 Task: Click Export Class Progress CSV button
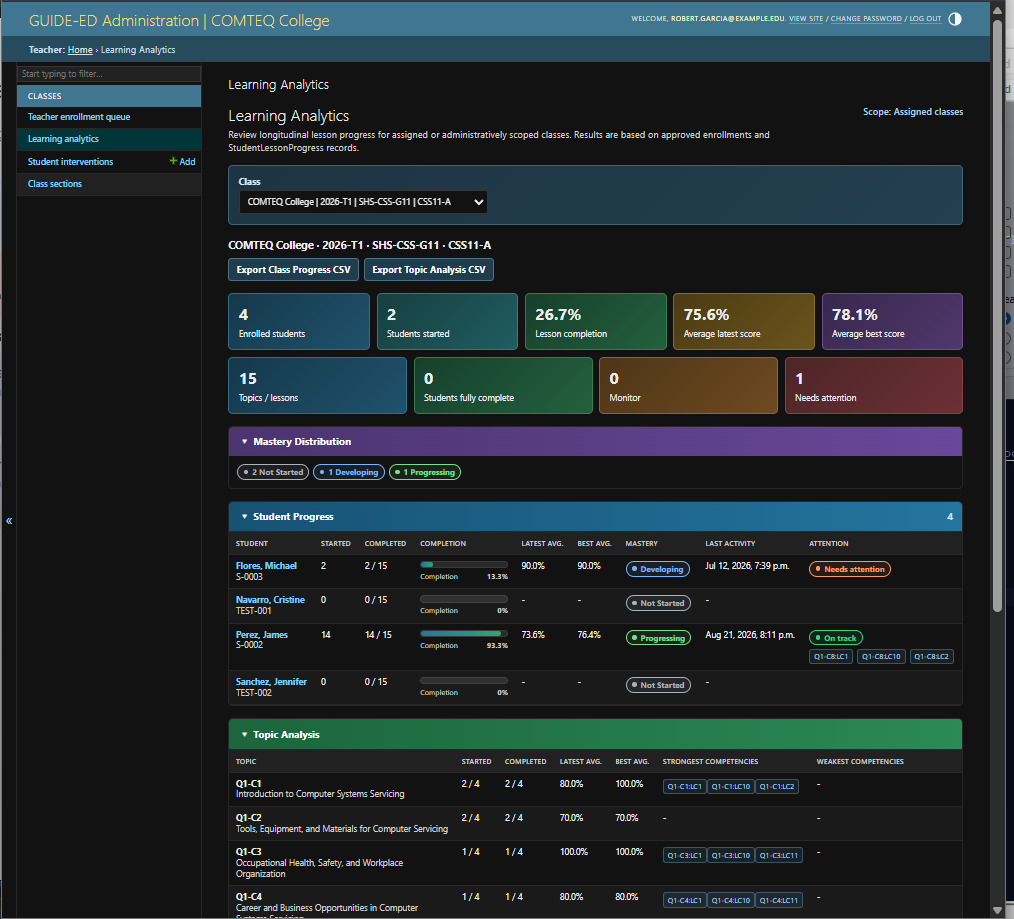tap(294, 270)
